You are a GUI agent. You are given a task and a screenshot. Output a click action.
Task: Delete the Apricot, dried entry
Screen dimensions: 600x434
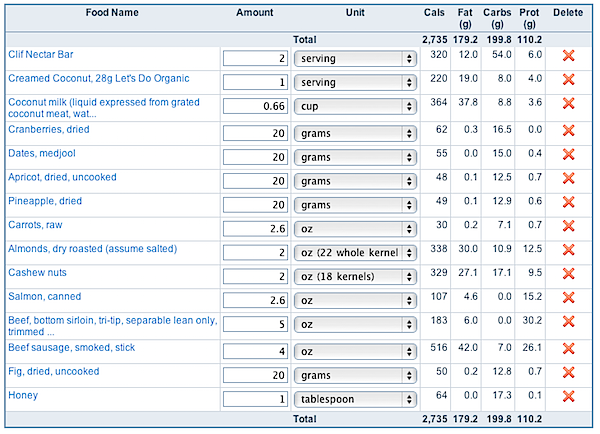[569, 178]
